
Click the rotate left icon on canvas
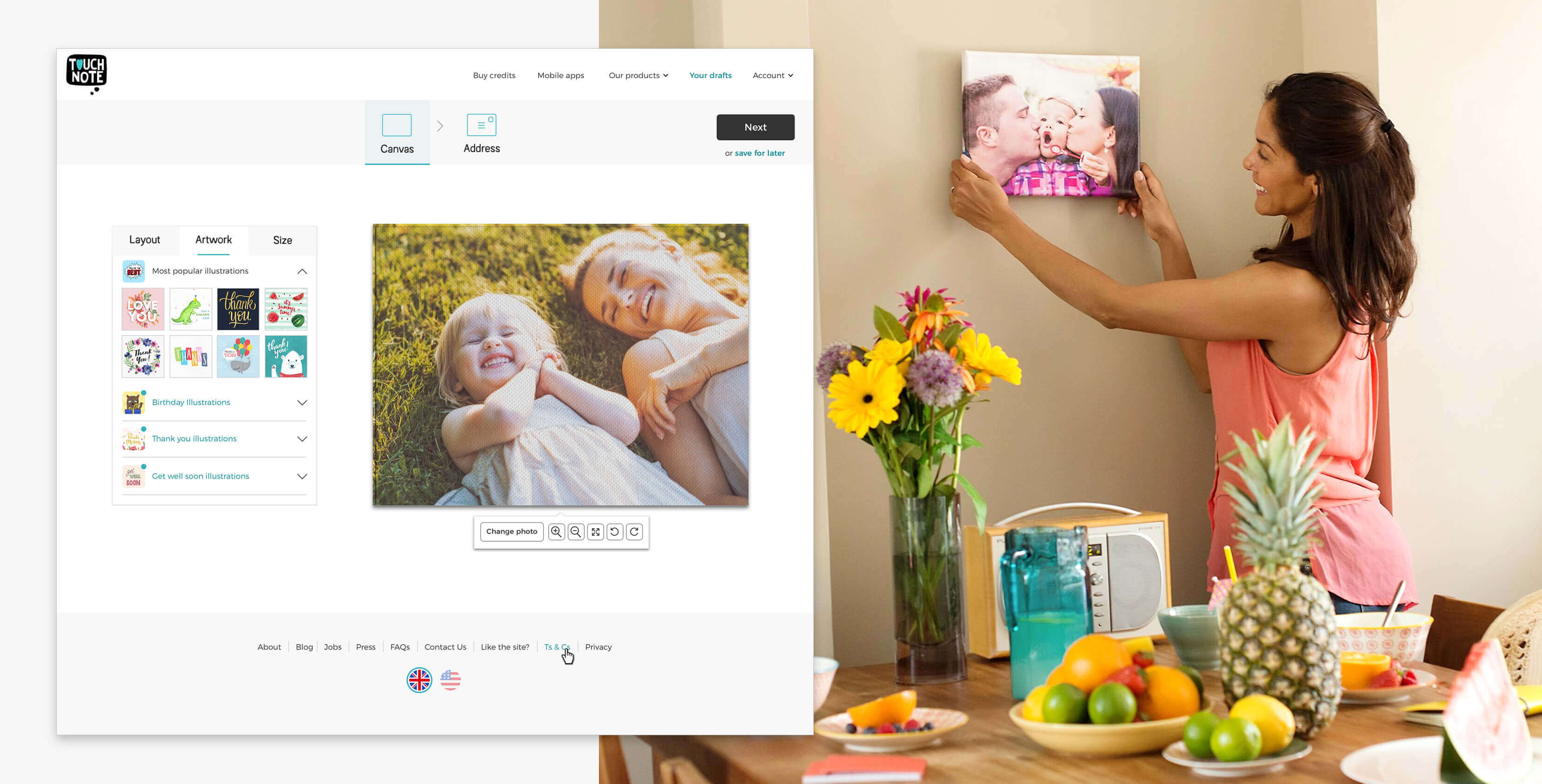(615, 531)
